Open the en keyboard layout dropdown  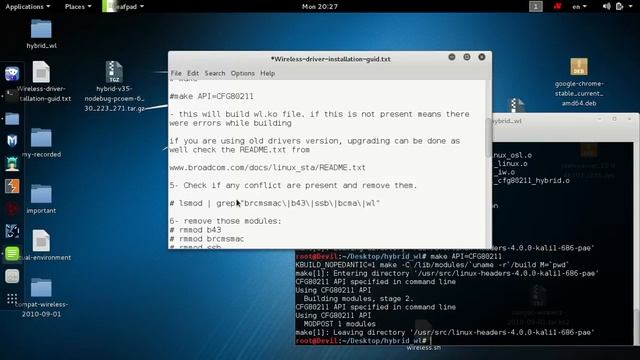(x=579, y=7)
